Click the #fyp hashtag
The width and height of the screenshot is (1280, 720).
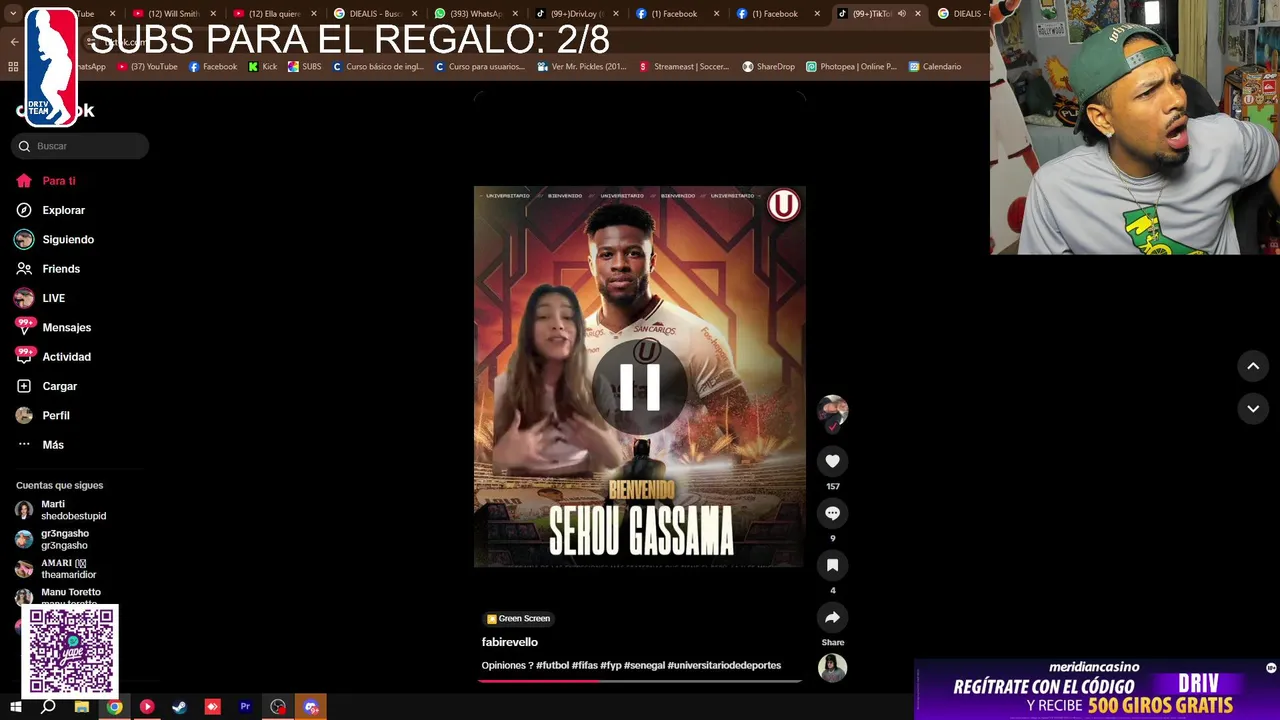click(x=611, y=666)
